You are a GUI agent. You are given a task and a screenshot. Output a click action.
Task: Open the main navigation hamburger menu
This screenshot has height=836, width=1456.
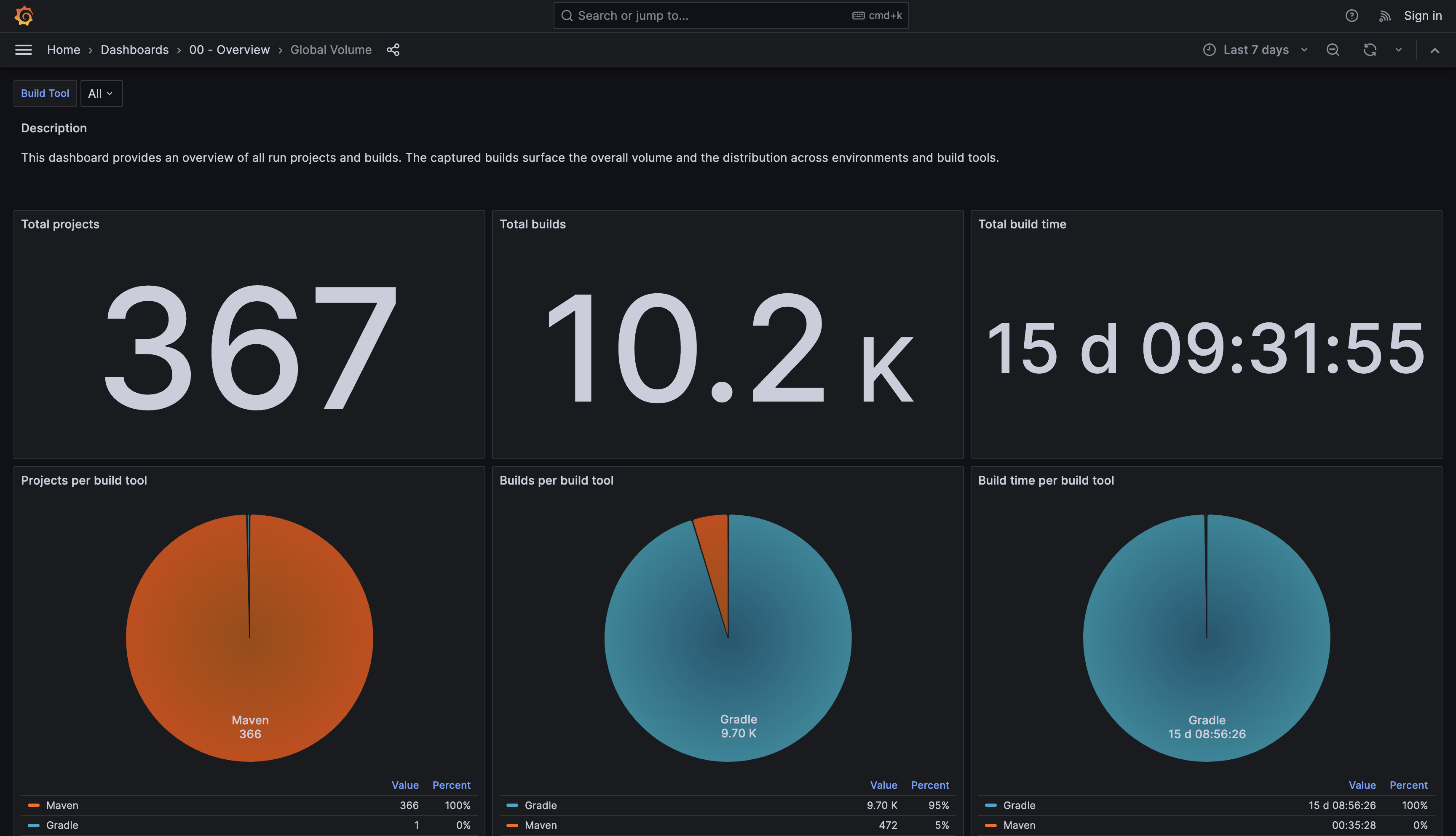point(23,50)
